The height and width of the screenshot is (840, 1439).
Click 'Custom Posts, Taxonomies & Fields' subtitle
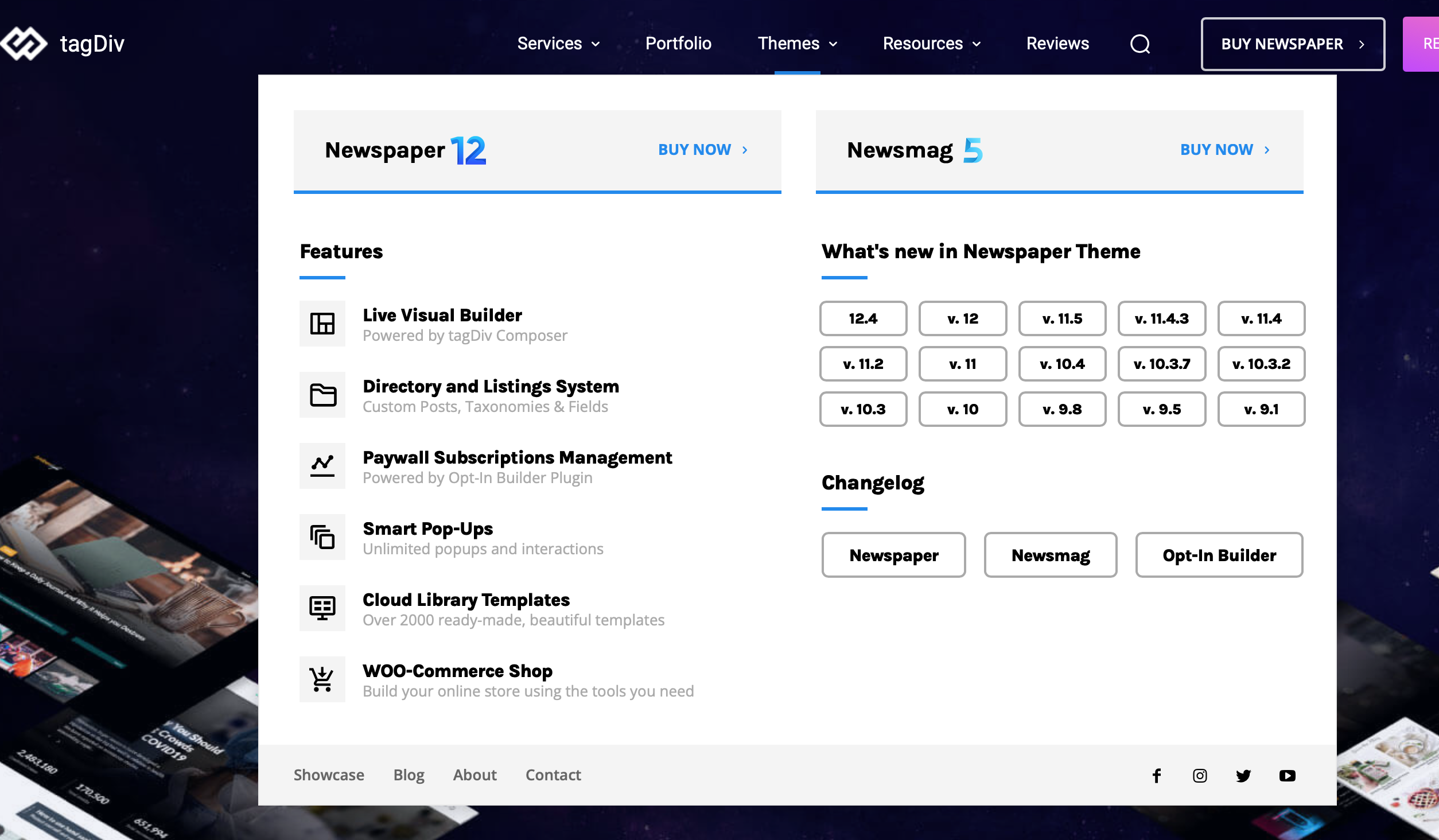click(485, 407)
